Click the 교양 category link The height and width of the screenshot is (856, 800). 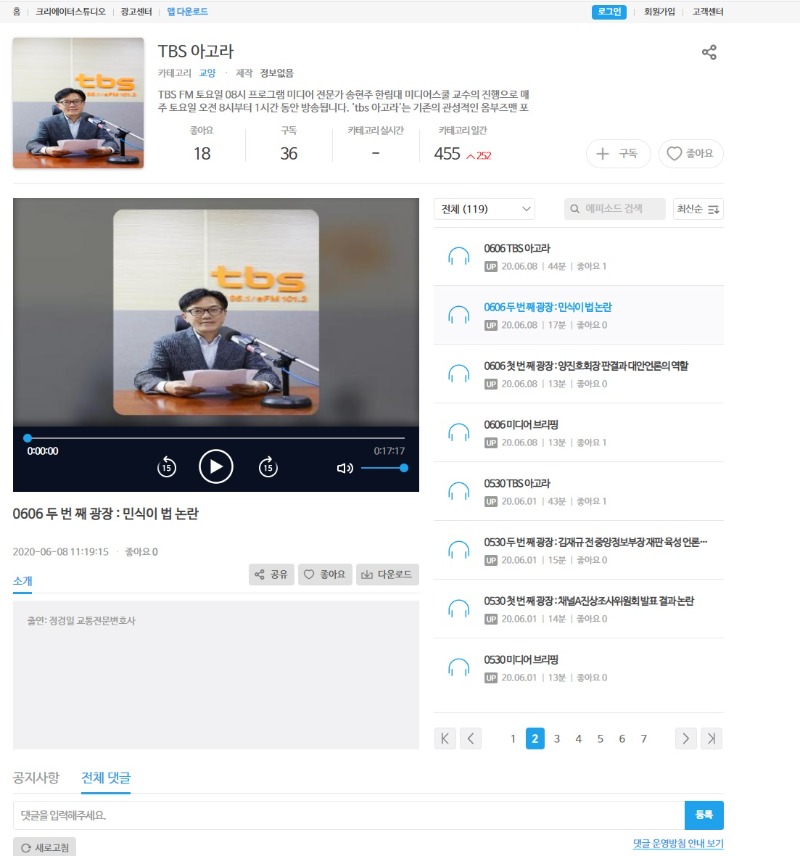click(x=208, y=73)
